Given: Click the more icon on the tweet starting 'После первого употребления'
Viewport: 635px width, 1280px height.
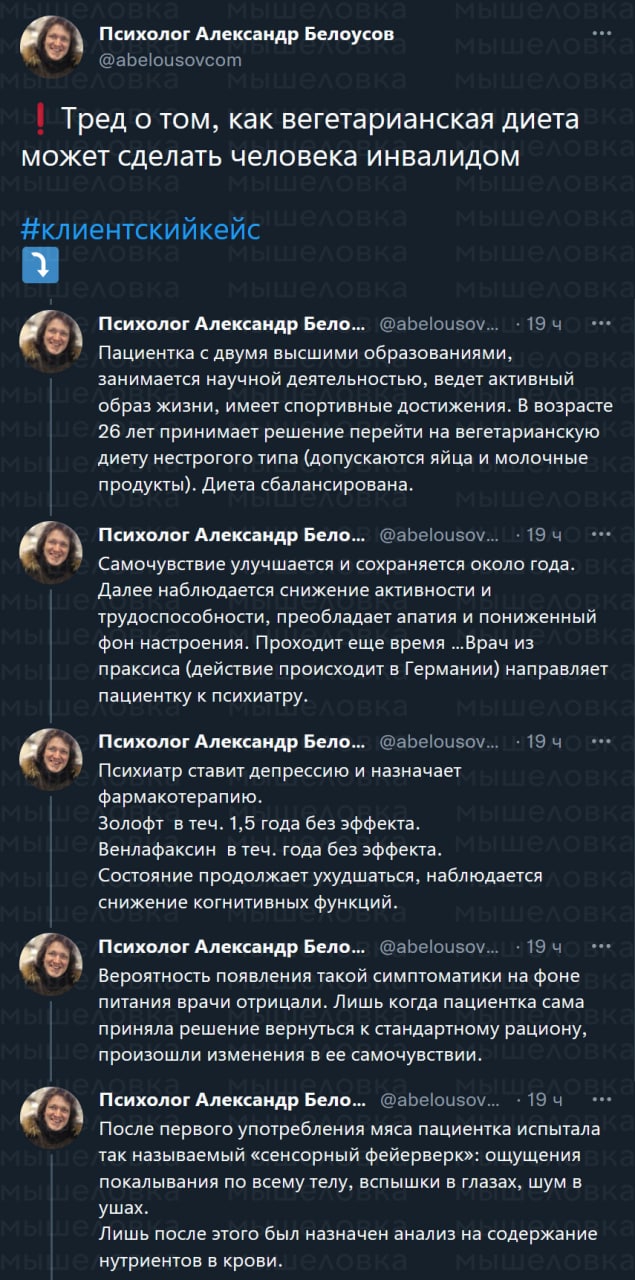Looking at the screenshot, I should (x=602, y=1099).
